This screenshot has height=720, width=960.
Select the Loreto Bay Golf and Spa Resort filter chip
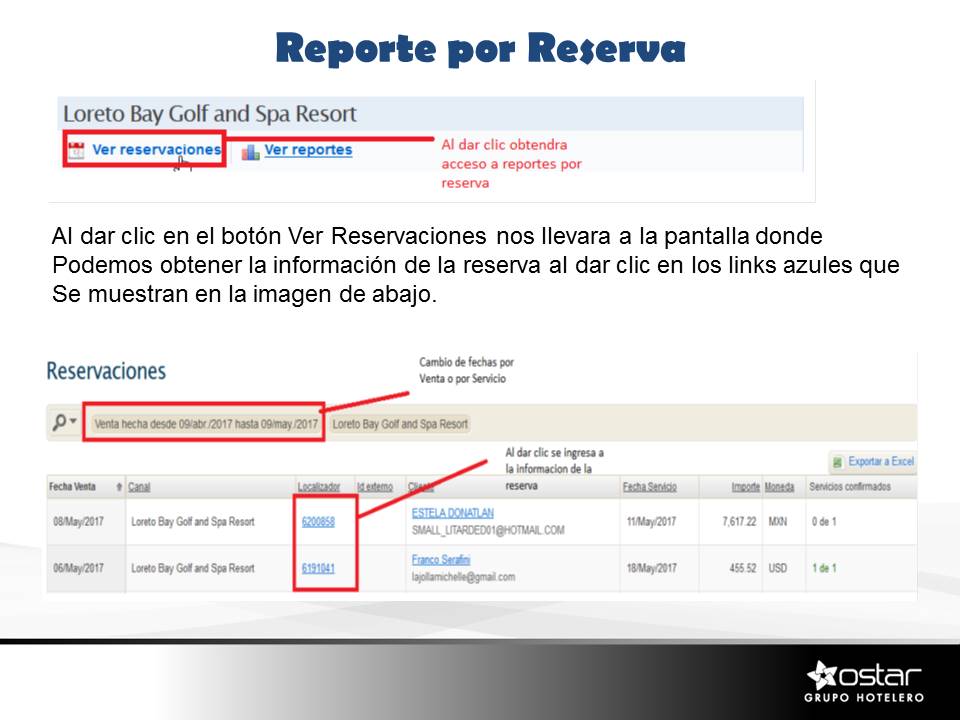point(400,424)
